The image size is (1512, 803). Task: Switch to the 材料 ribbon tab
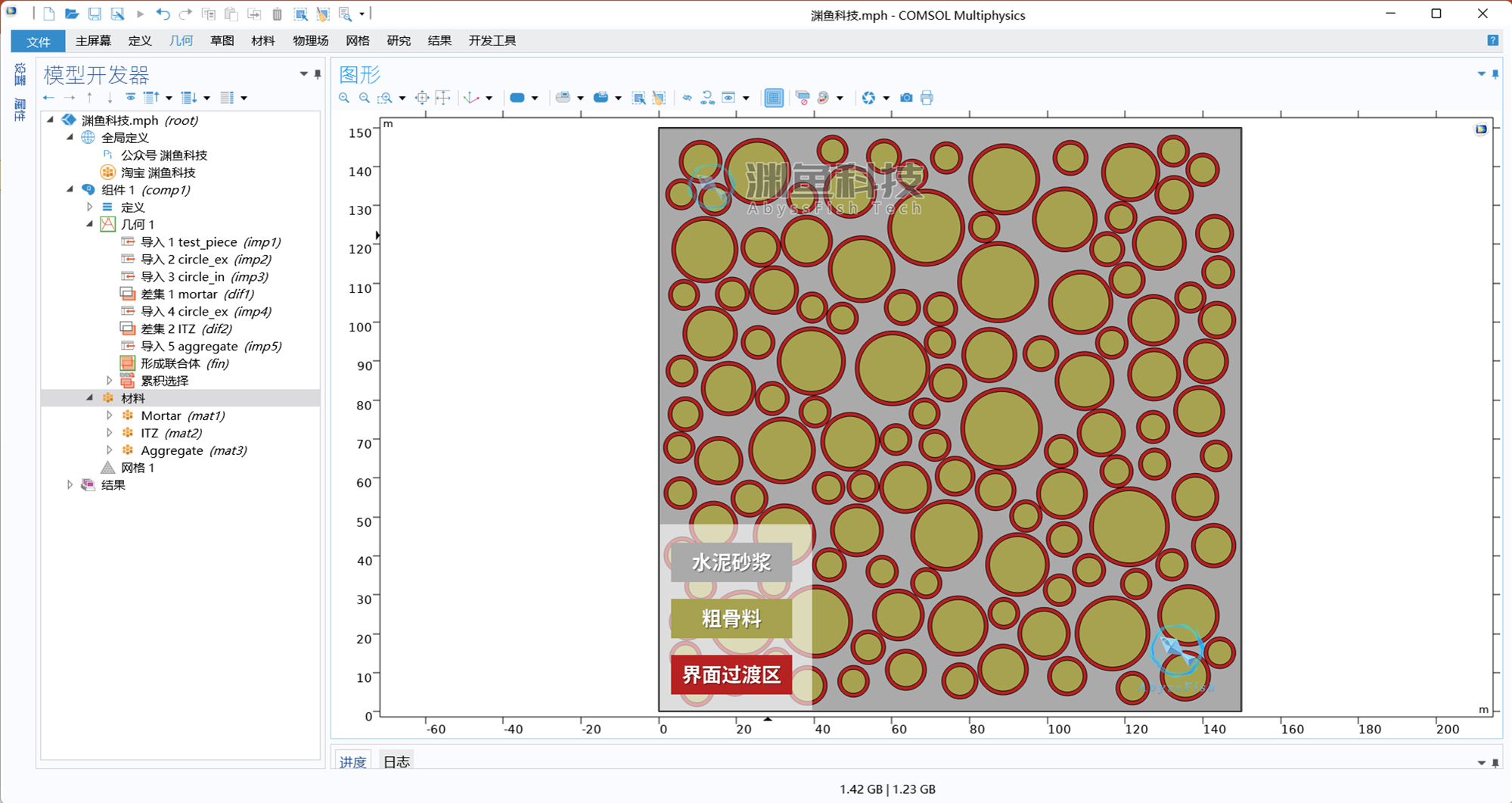coord(262,41)
